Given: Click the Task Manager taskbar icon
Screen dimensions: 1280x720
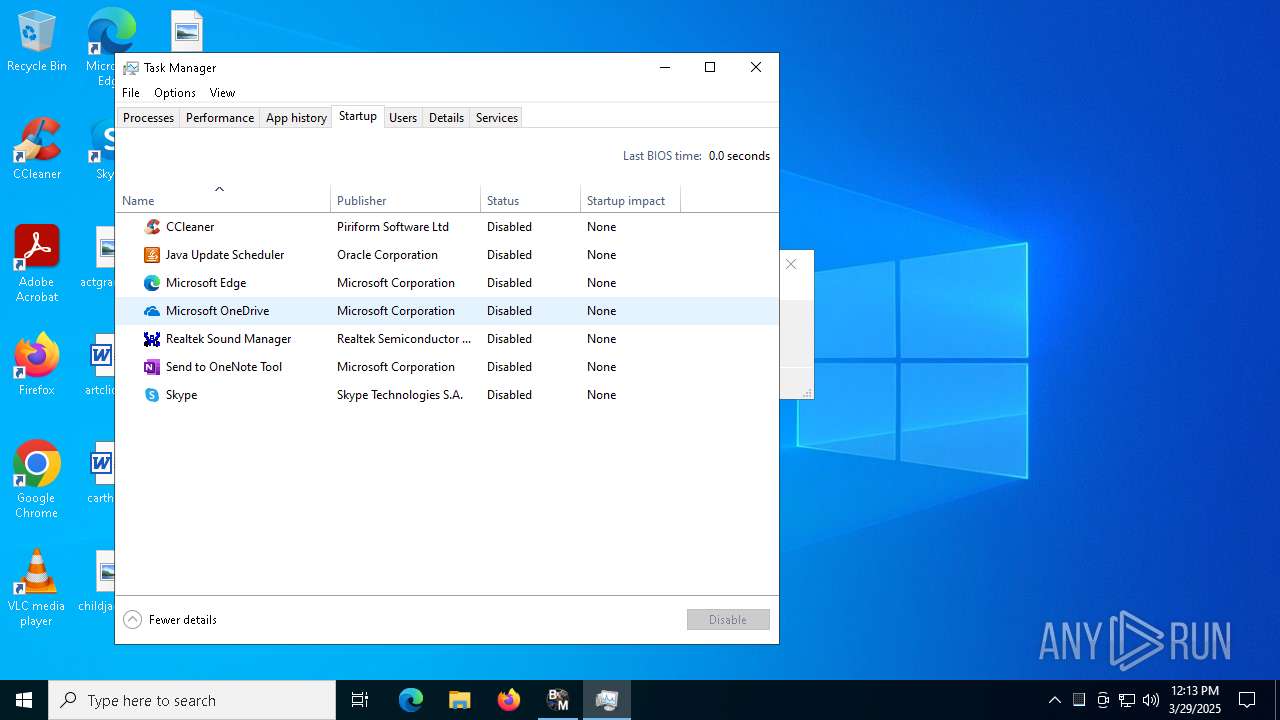Looking at the screenshot, I should (607, 700).
